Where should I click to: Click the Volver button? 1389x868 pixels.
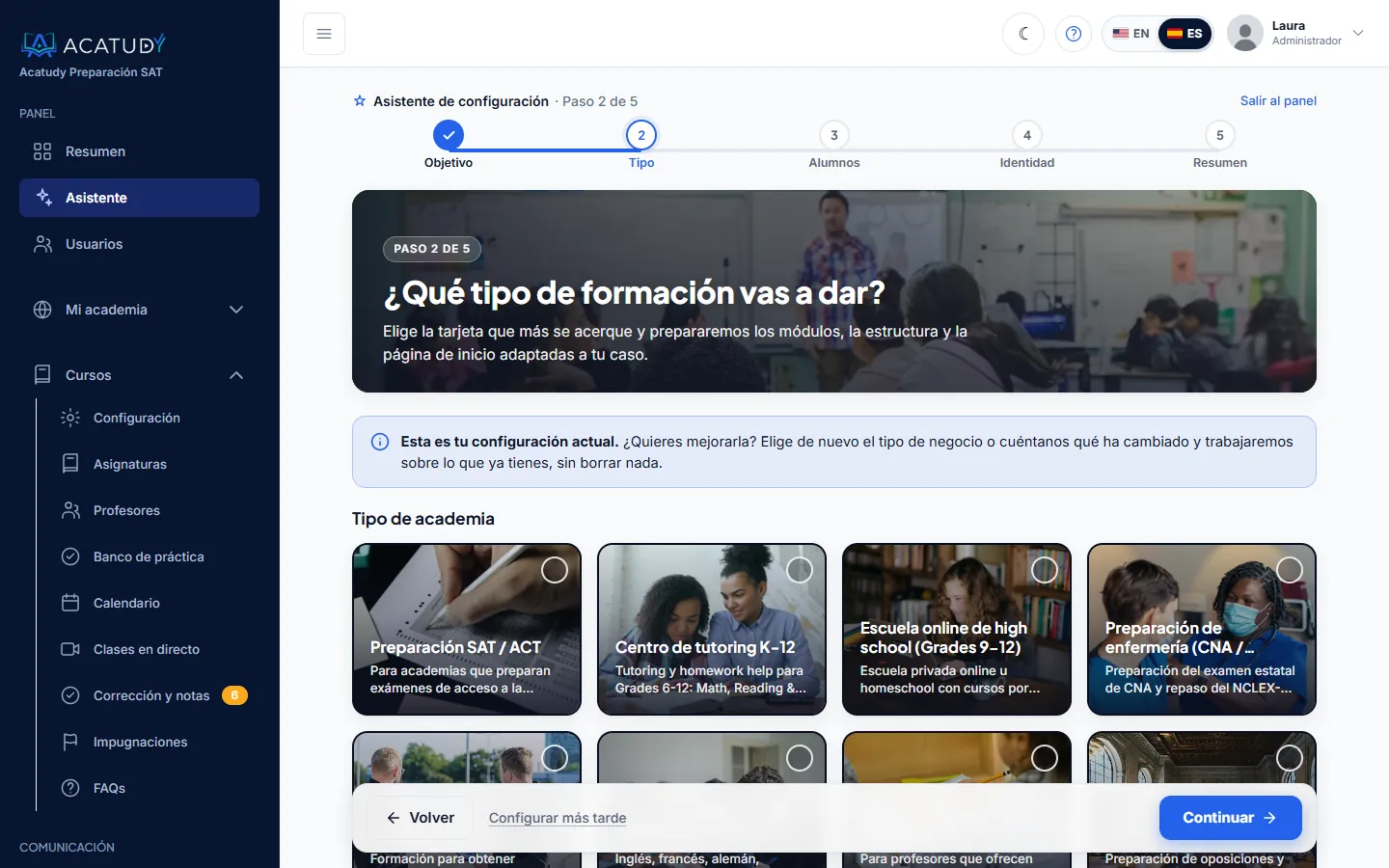point(420,818)
